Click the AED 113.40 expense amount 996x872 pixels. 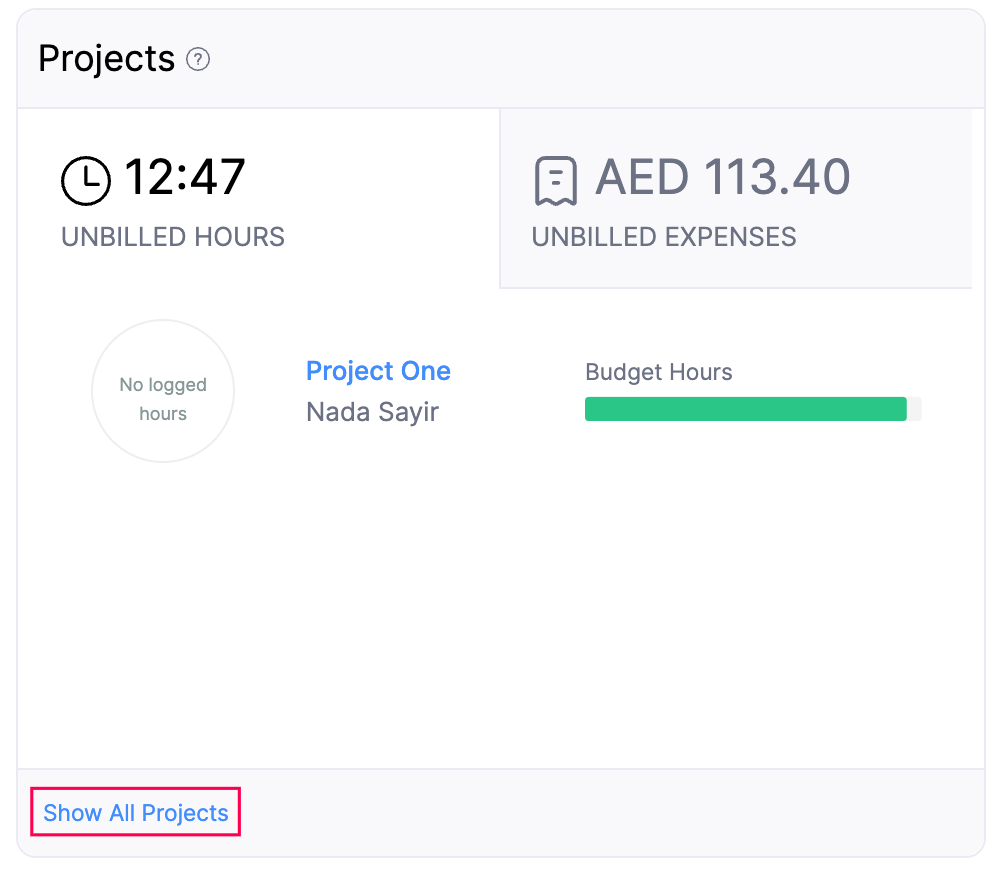(723, 178)
